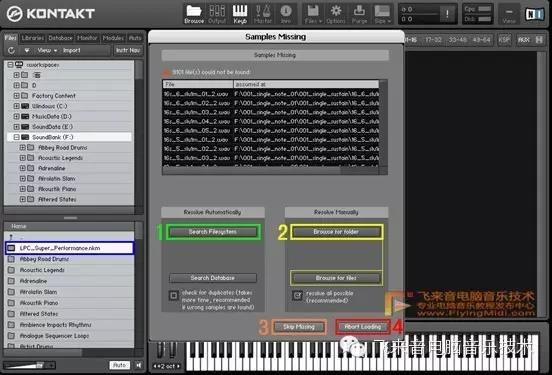The image size is (552, 375).
Task: Click the Skip Missing button
Action: point(299,327)
